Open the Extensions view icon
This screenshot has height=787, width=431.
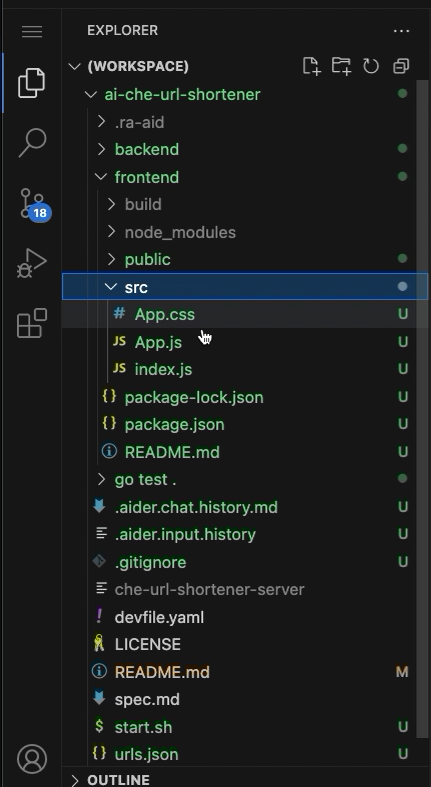32,323
